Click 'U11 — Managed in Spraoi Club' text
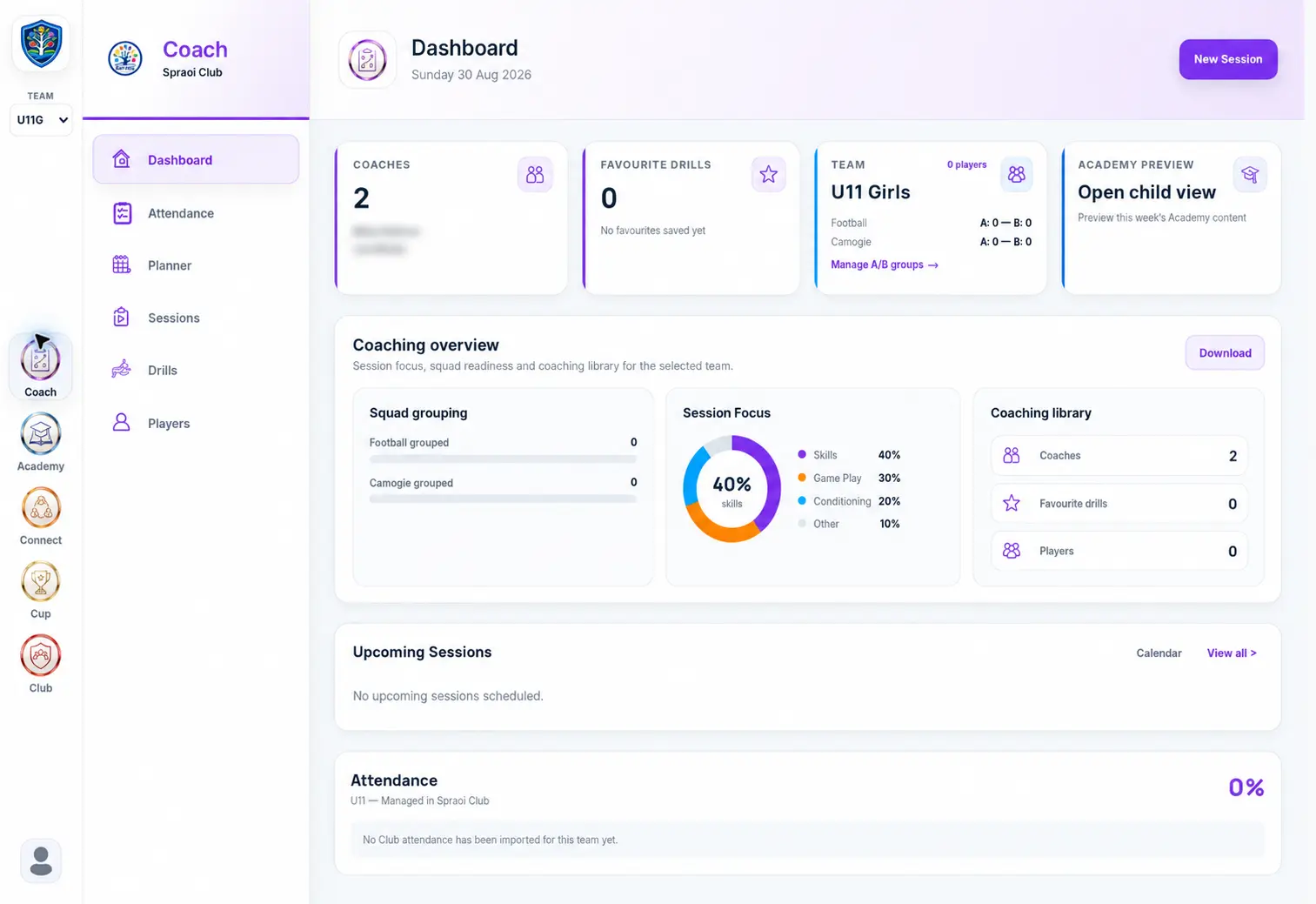The image size is (1316, 904). point(420,800)
